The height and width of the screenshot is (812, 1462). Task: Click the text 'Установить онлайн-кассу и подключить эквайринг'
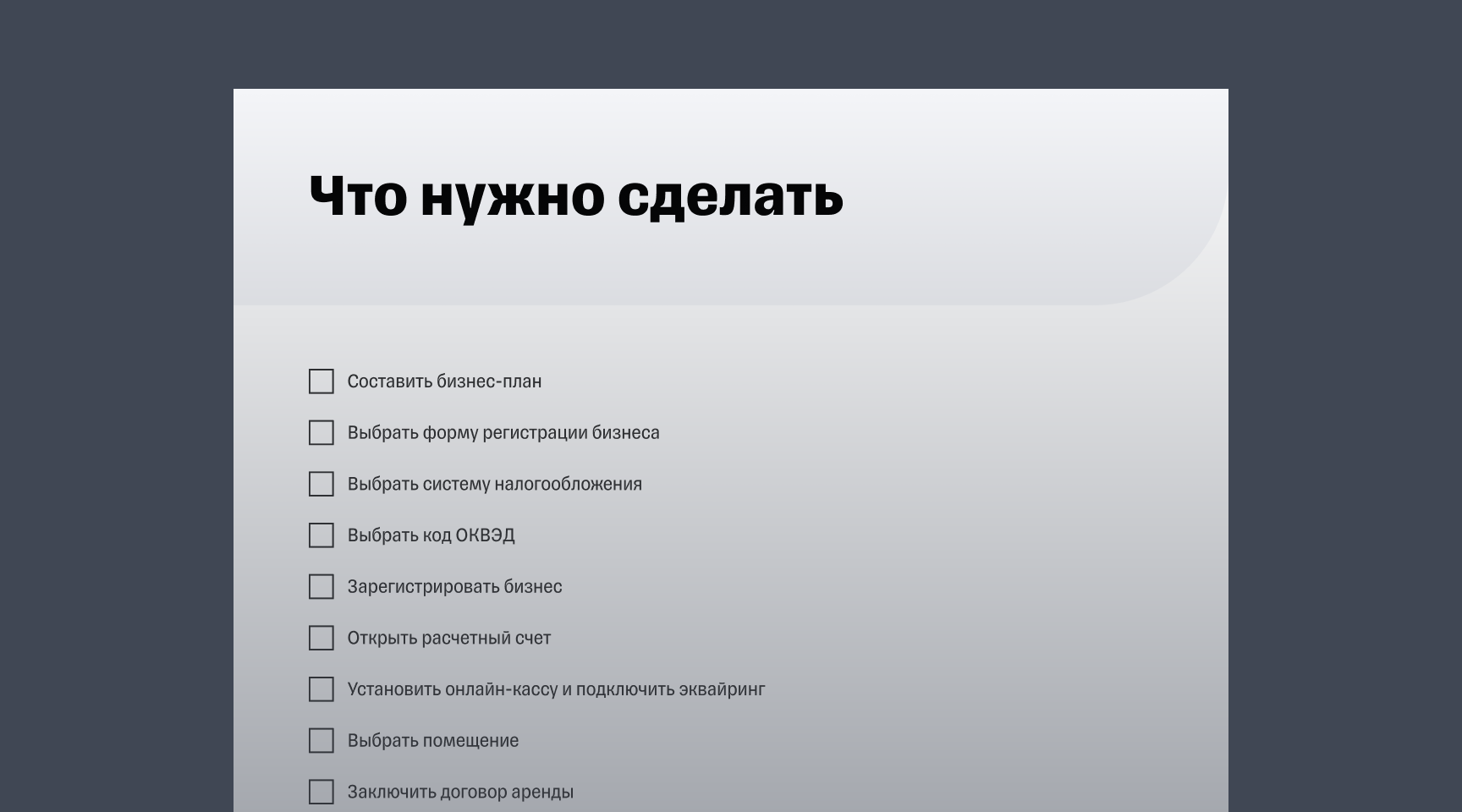point(556,689)
